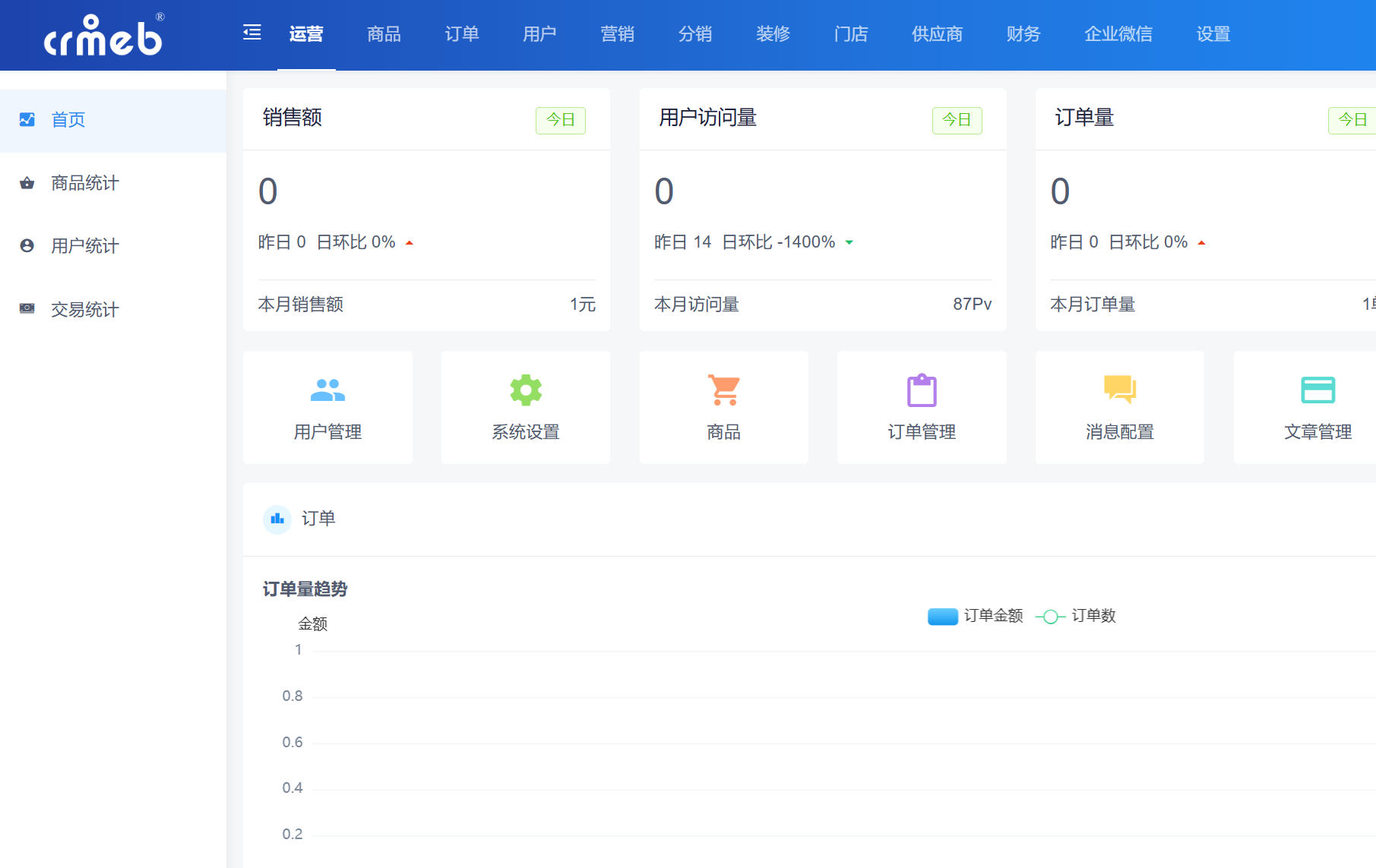This screenshot has height=868, width=1376.
Task: Select 商品统计 in the sidebar
Action: click(x=113, y=183)
